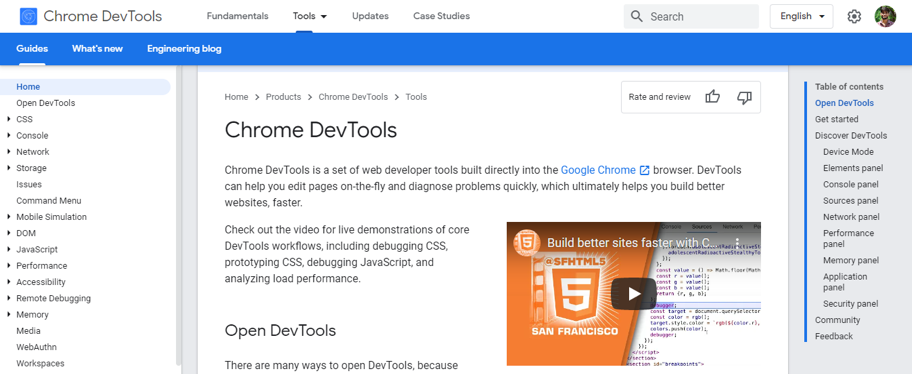The height and width of the screenshot is (374, 912).
Task: Expand the Memory sidebar section
Action: click(x=9, y=315)
